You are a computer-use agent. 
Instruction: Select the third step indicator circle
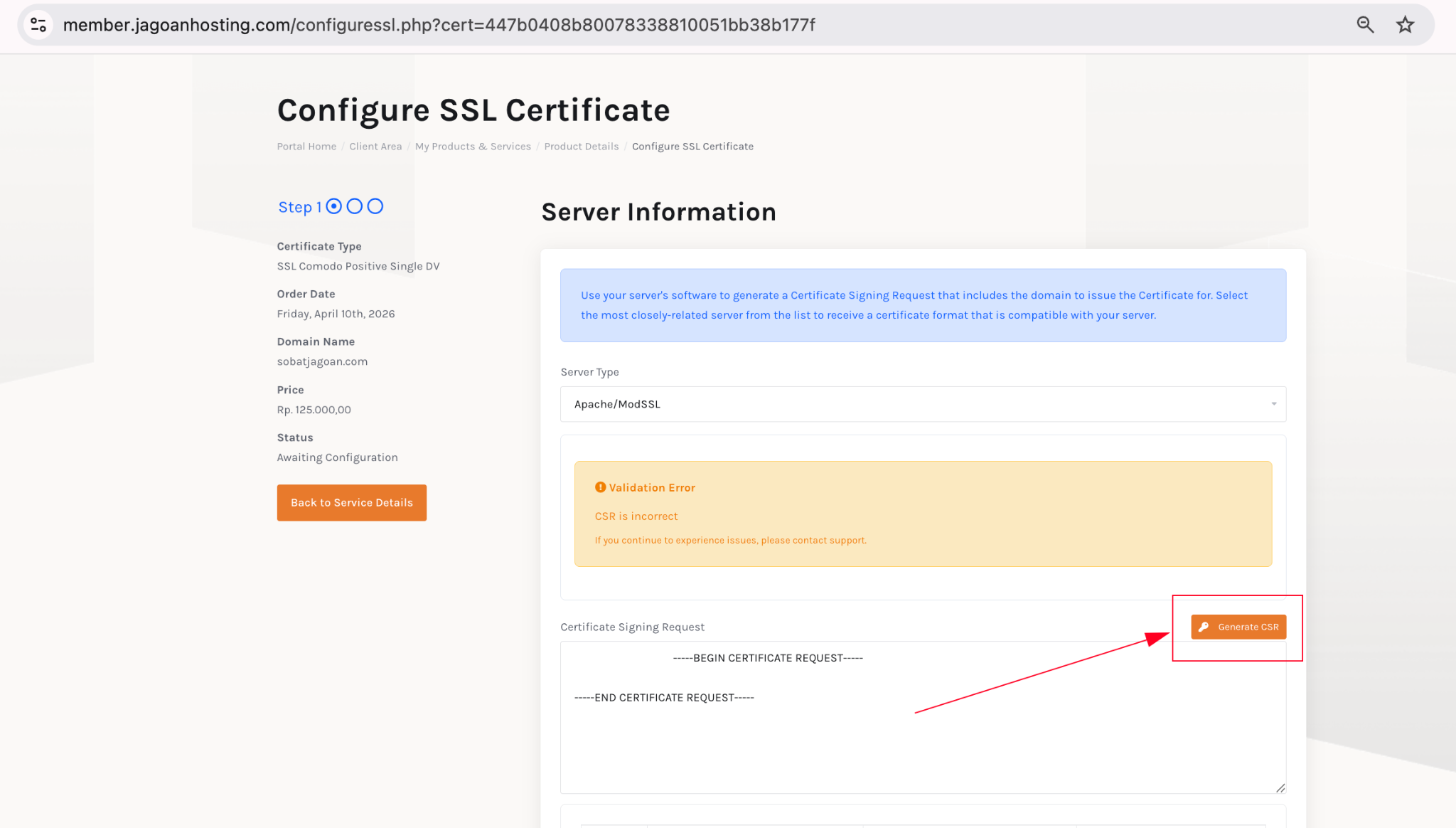coord(375,206)
